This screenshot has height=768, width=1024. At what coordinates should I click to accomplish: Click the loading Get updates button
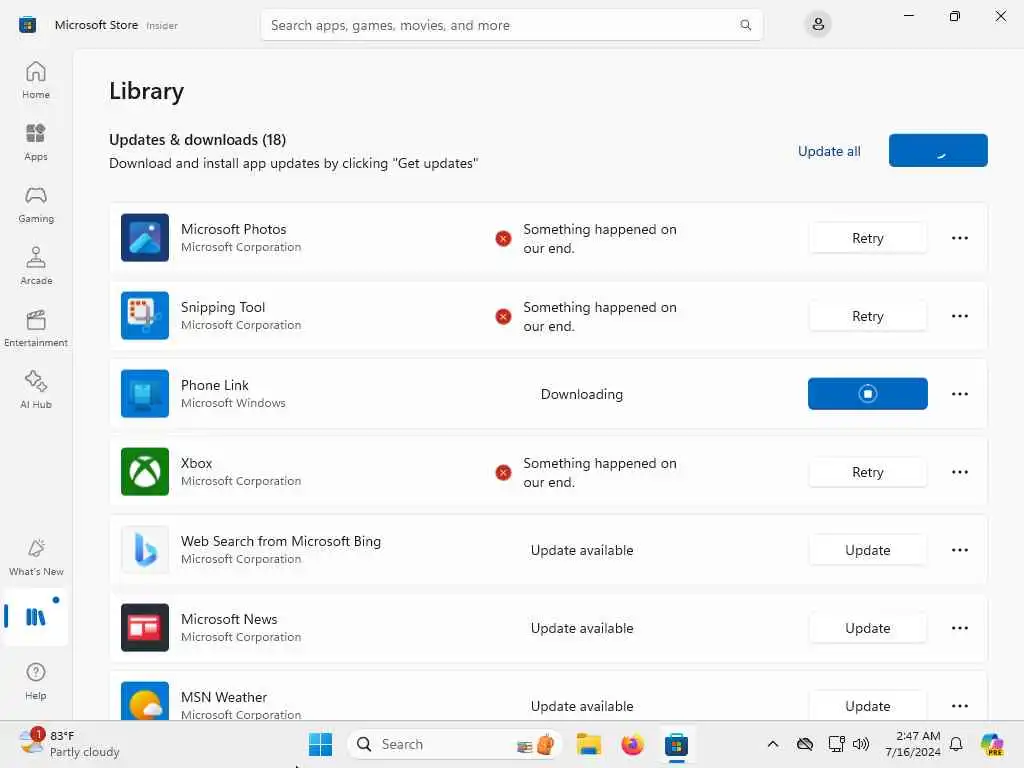[938, 151]
